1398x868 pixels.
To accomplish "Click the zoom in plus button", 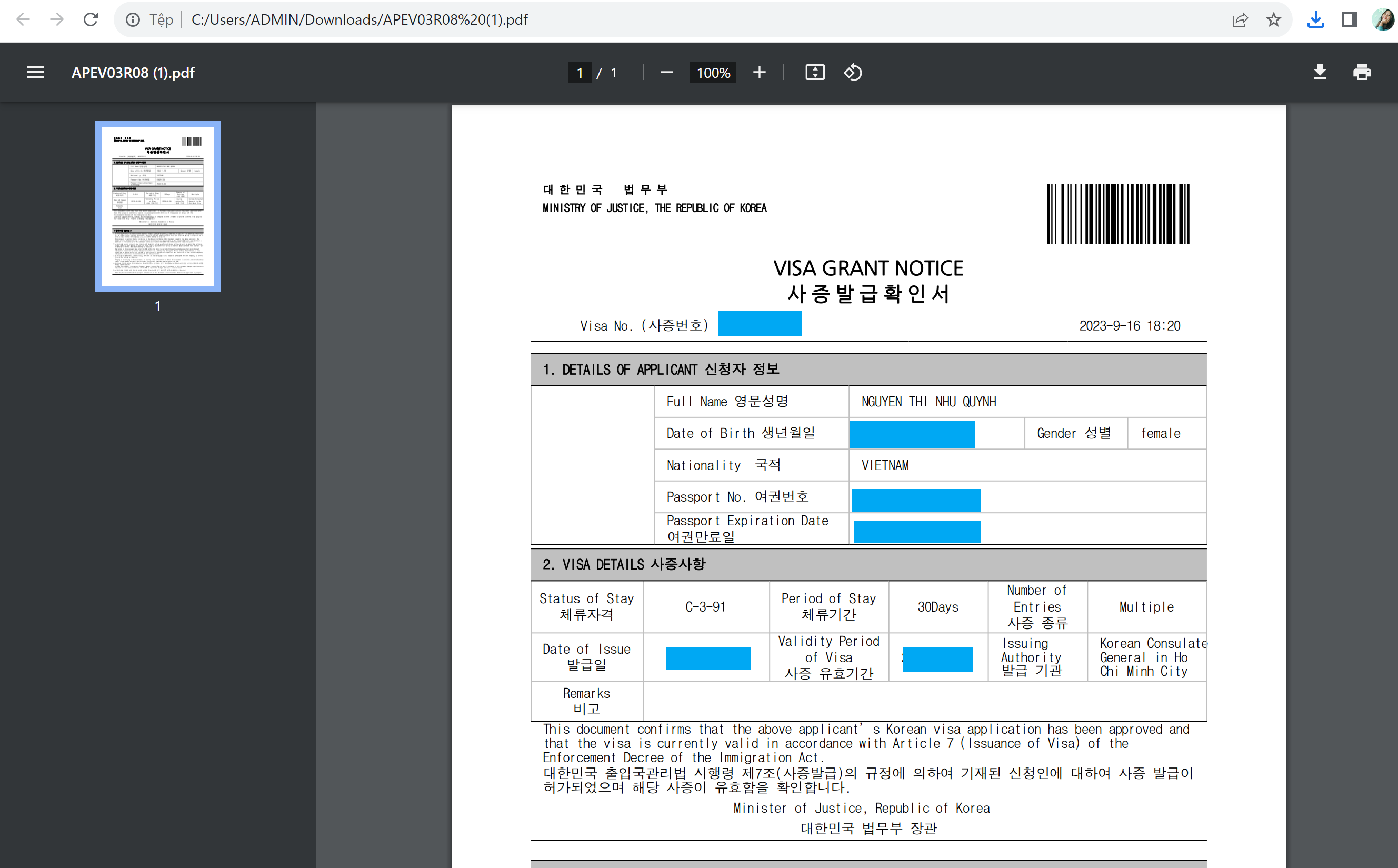I will (x=759, y=72).
